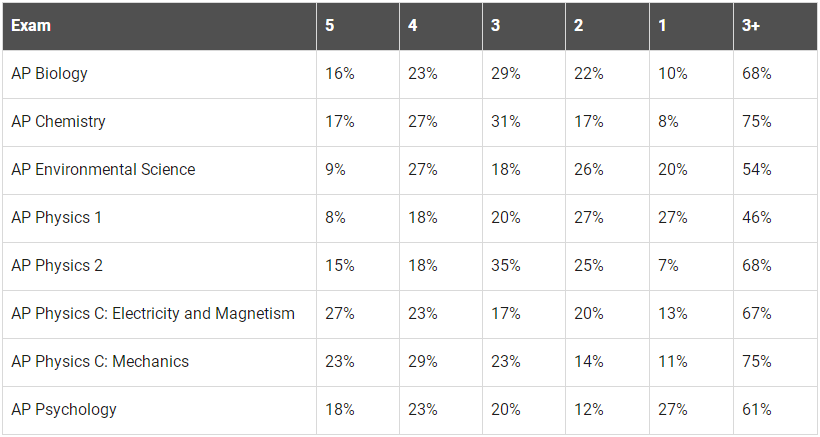Click the AP Psychology exam name
Viewport: 820px width, 437px height.
click(x=64, y=410)
